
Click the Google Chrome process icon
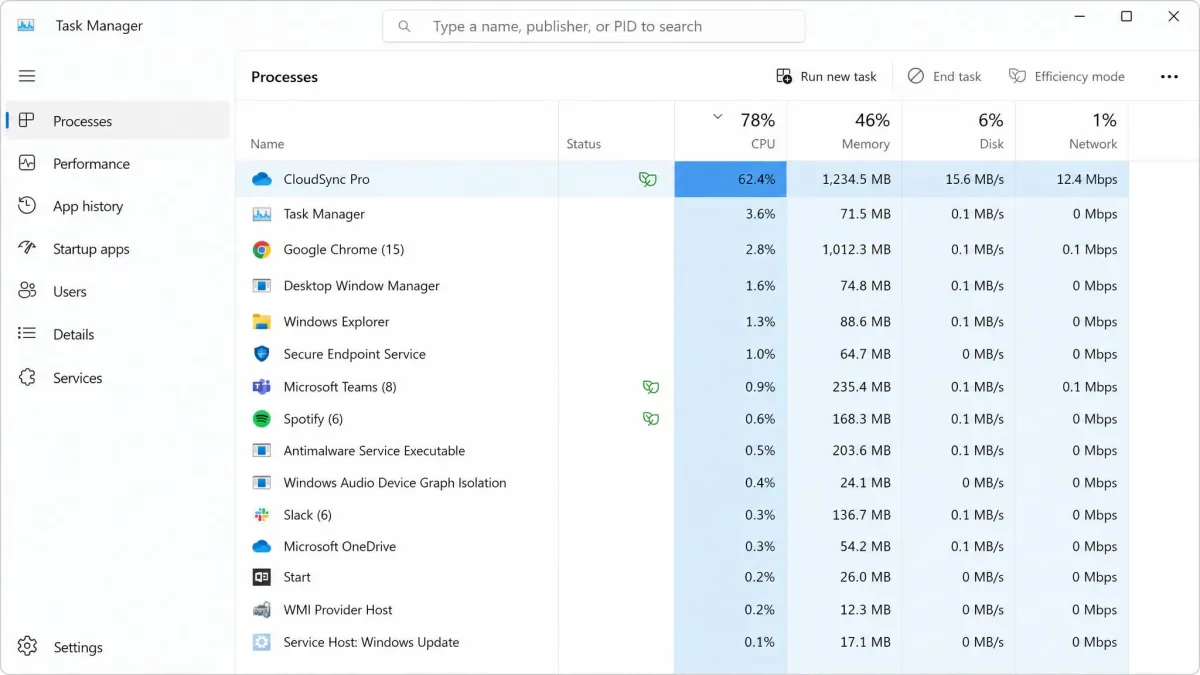pyautogui.click(x=262, y=250)
